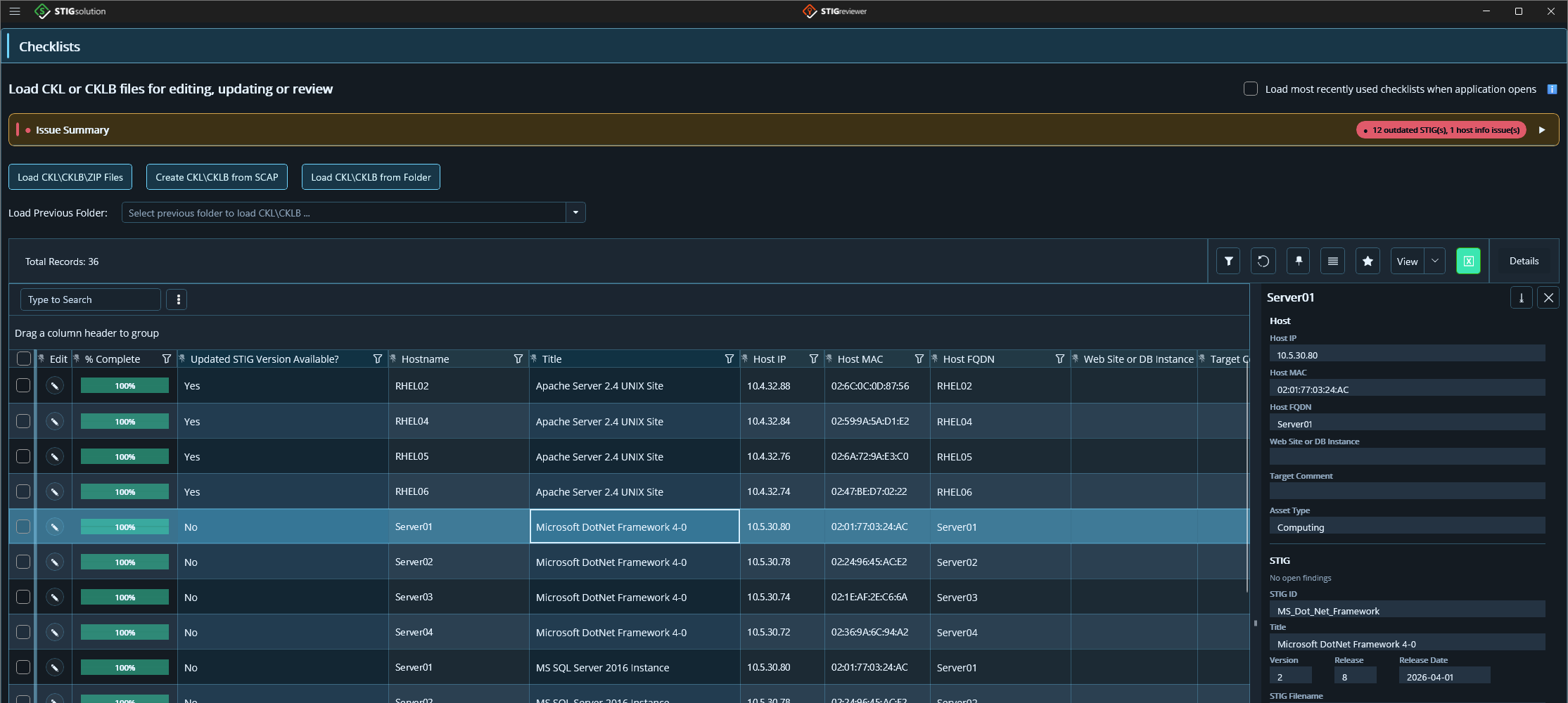Click the View button
This screenshot has width=1568, height=703.
click(1407, 262)
